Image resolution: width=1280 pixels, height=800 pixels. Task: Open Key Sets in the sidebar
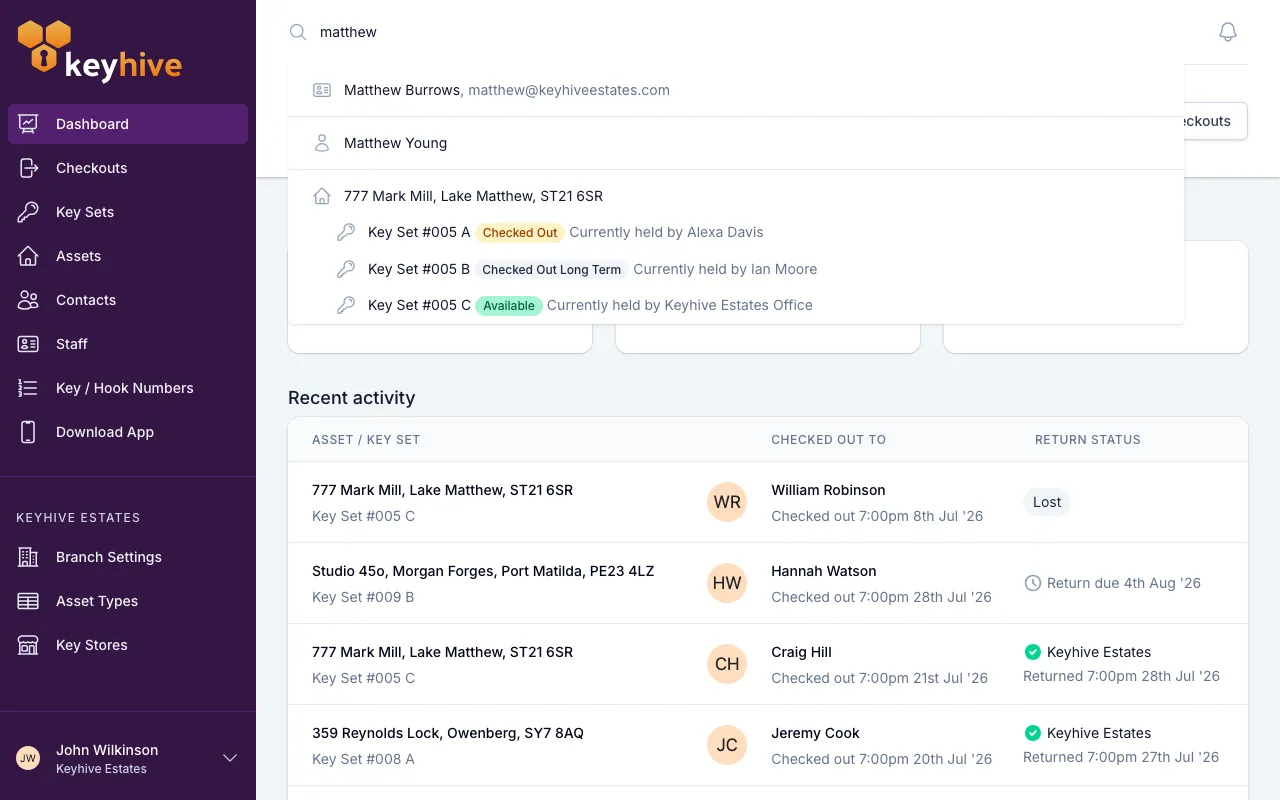[x=128, y=212]
